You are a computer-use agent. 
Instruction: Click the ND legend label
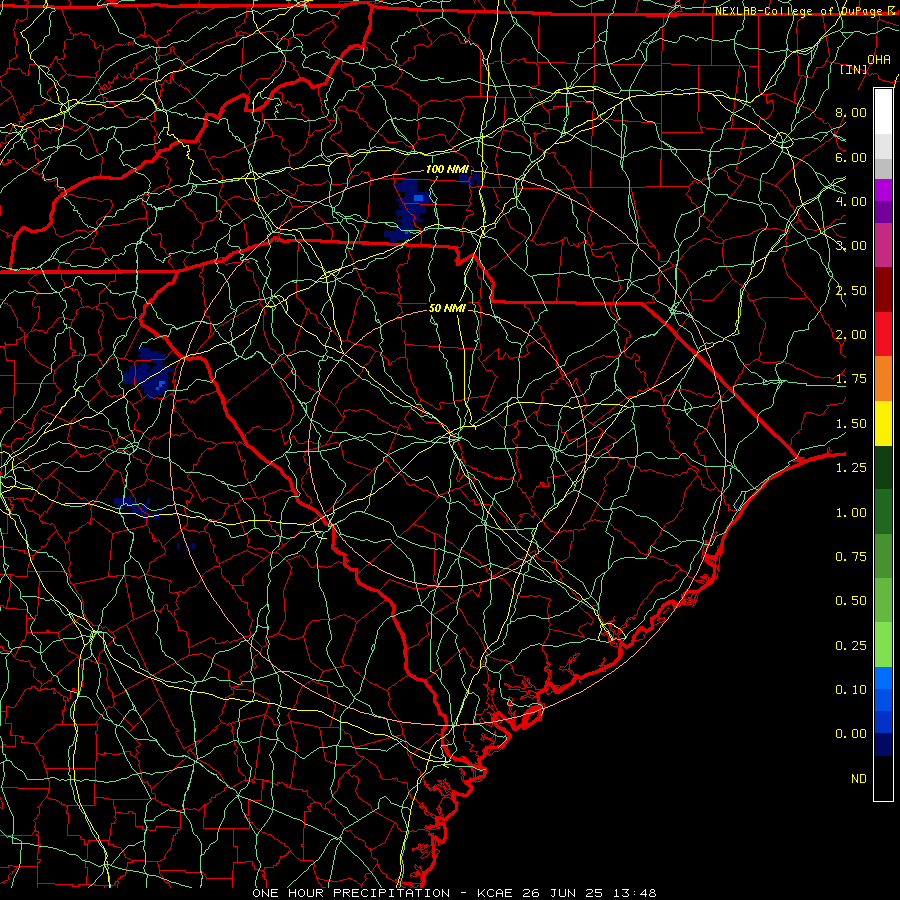(x=859, y=779)
